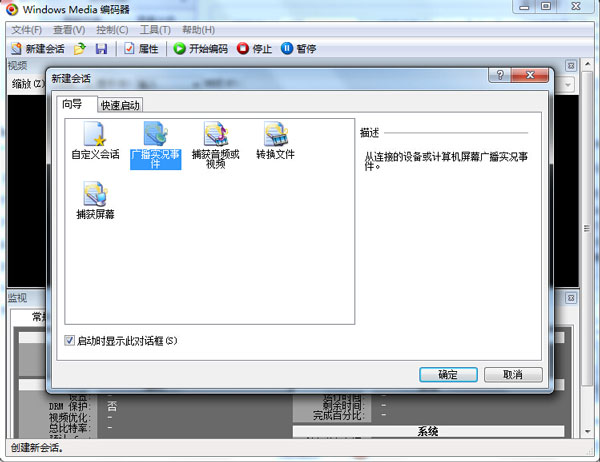Click the 取消 button
This screenshot has height=462, width=600.
(512, 375)
